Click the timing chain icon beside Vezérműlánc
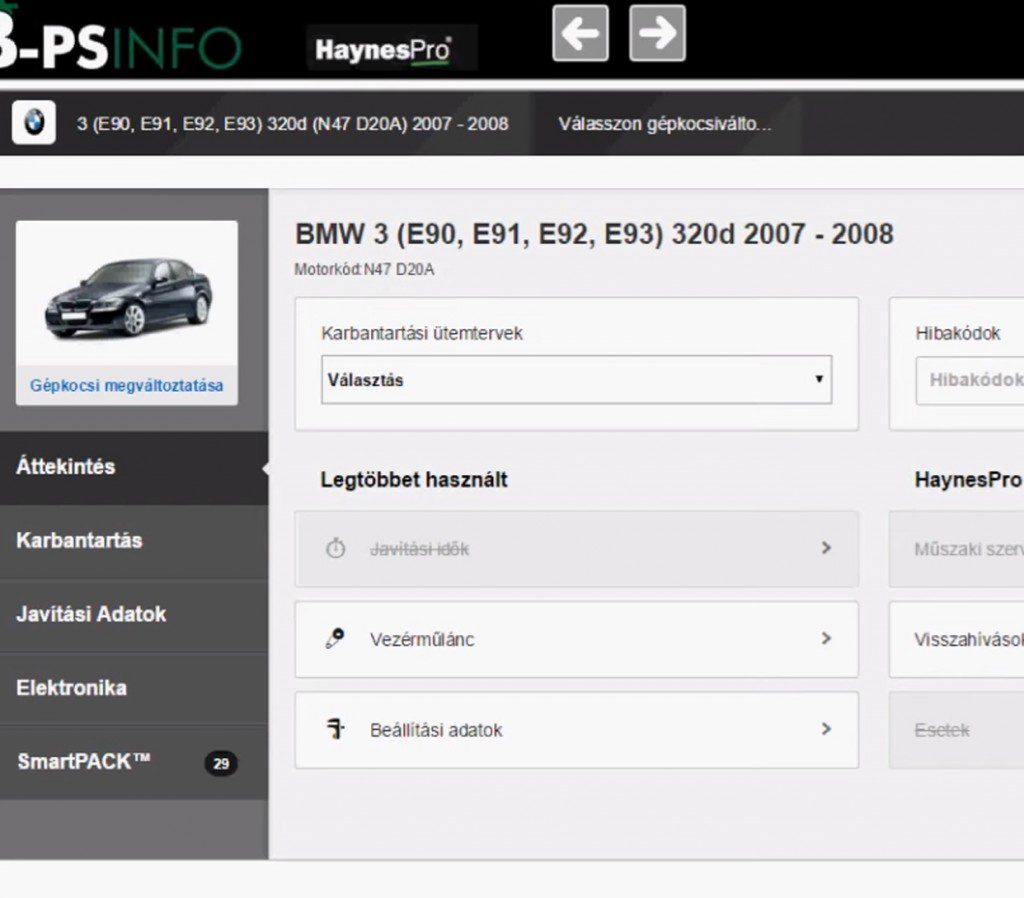The width and height of the screenshot is (1024, 898). pyautogui.click(x=336, y=638)
